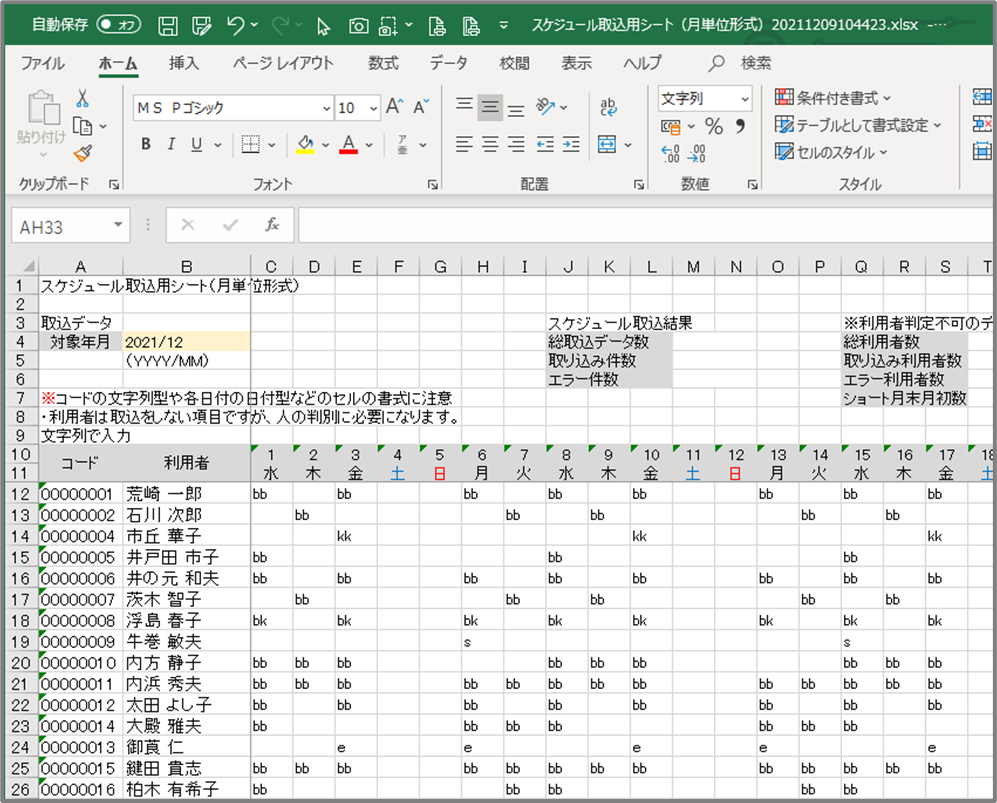Toggle Italic formatting
Screen dimensions: 997x803
170,144
